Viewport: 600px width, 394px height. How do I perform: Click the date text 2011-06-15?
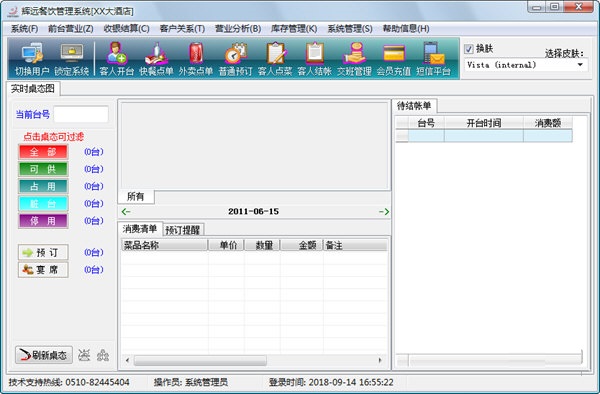click(253, 212)
